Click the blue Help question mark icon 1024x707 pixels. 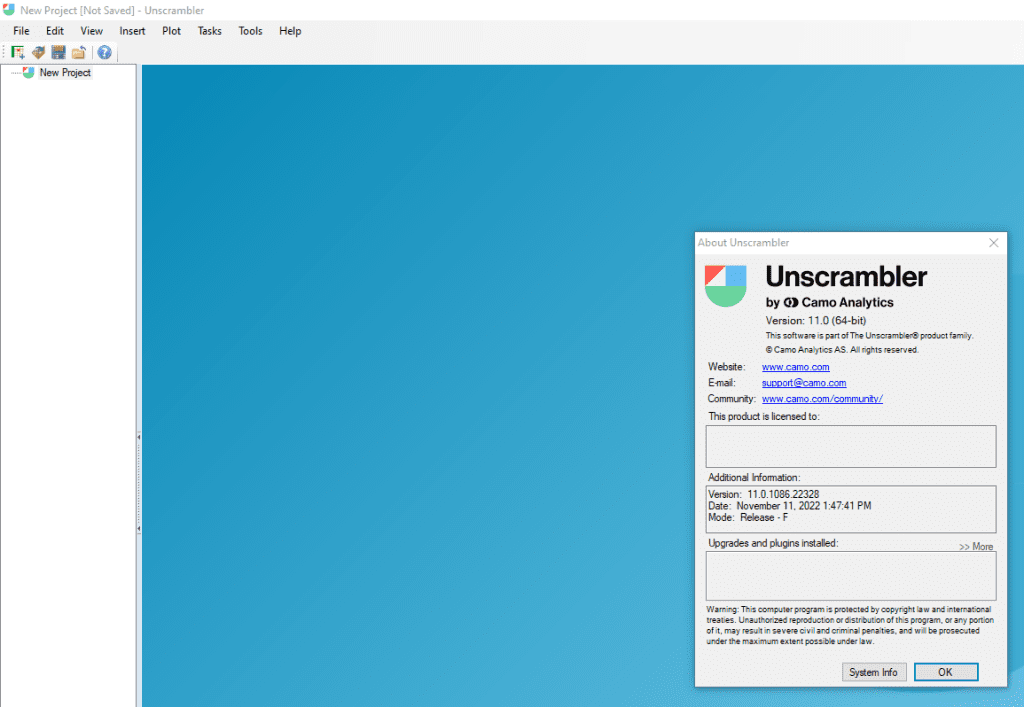pos(104,52)
